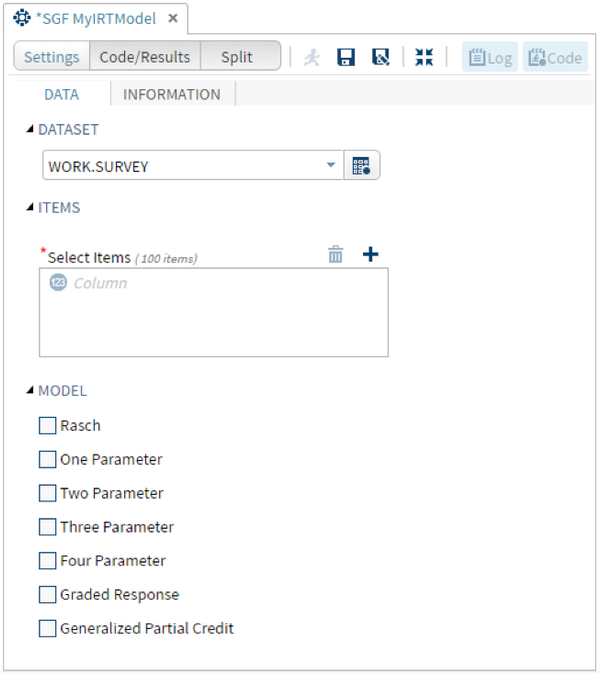Image resolution: width=600 pixels, height=674 pixels.
Task: Show the Log view
Action: pos(489,57)
